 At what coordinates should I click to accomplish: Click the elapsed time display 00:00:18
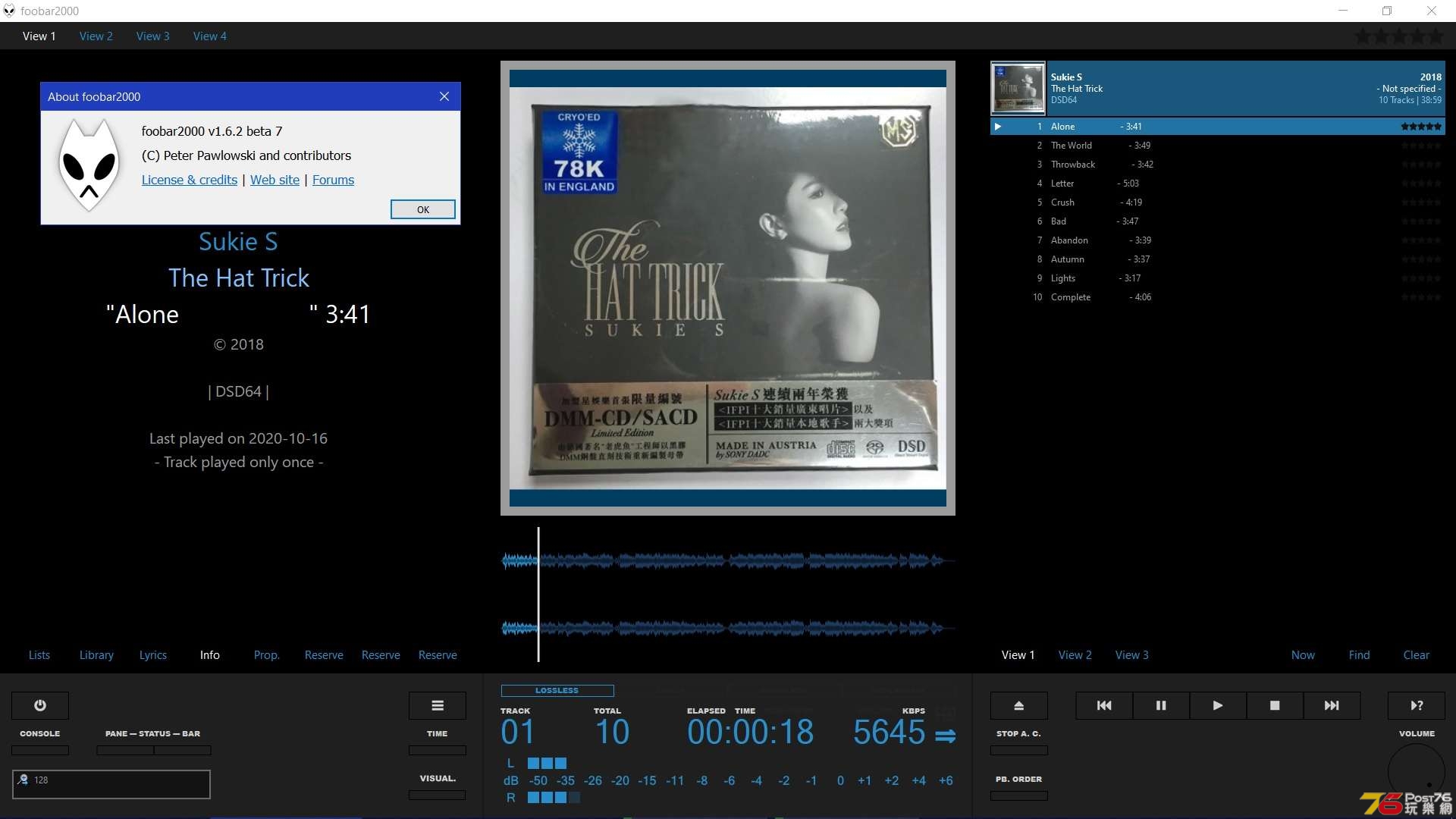click(750, 733)
